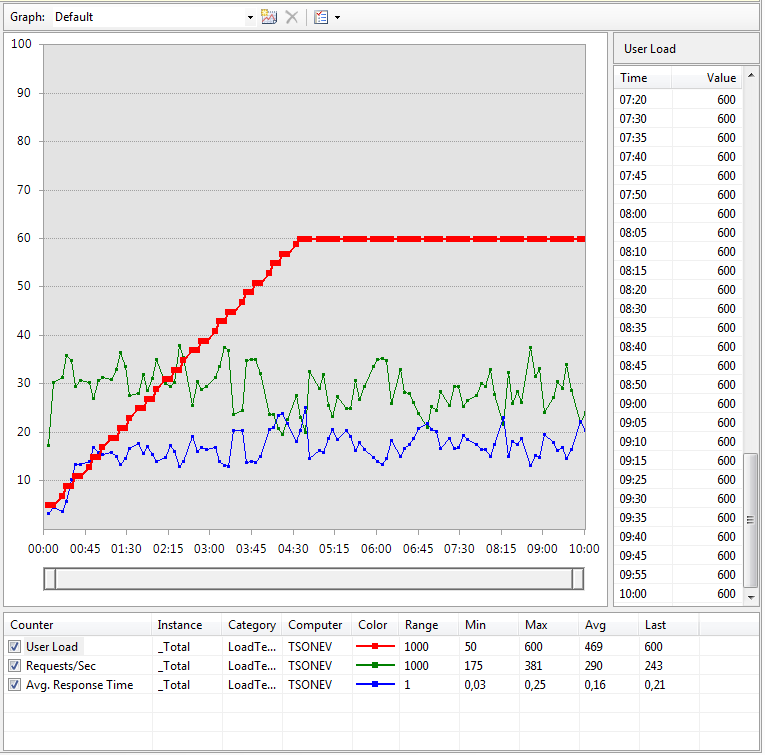Screen dimensions: 765x755
Task: Click the graph options legend icon
Action: [321, 17]
